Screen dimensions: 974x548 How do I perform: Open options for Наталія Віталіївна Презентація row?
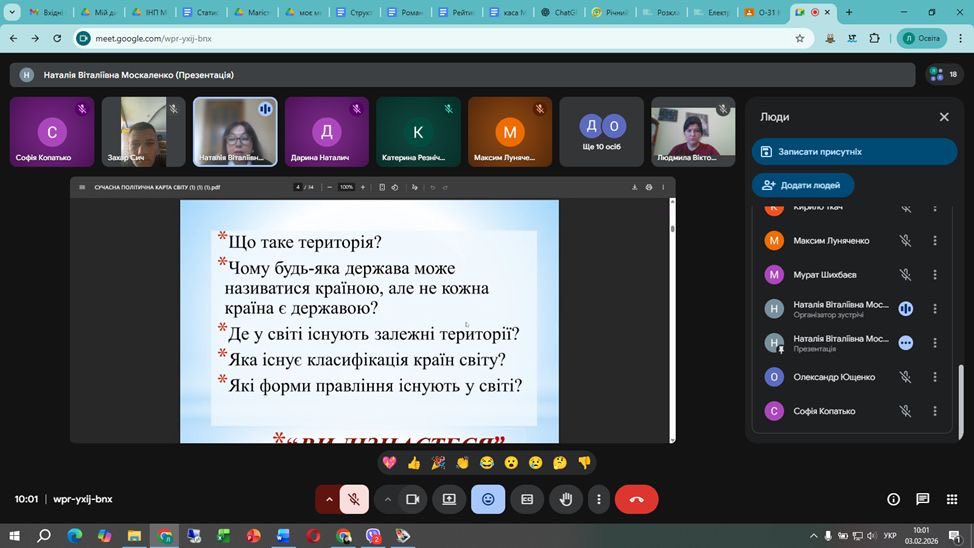coord(935,343)
